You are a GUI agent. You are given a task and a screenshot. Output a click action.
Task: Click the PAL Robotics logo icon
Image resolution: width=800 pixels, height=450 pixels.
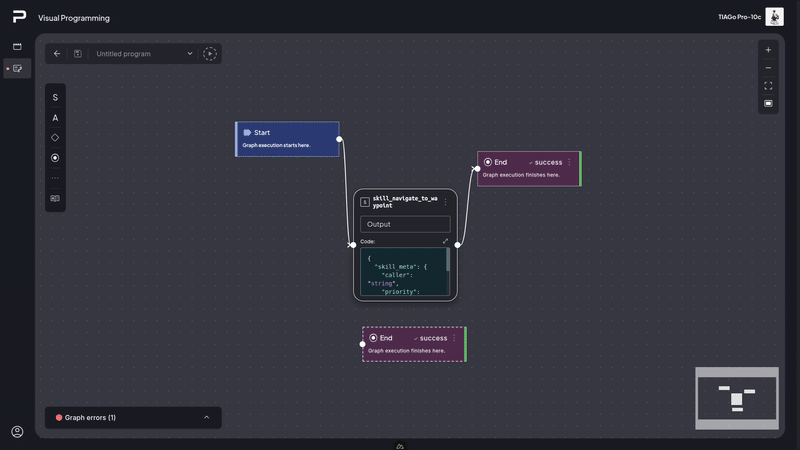click(x=19, y=17)
